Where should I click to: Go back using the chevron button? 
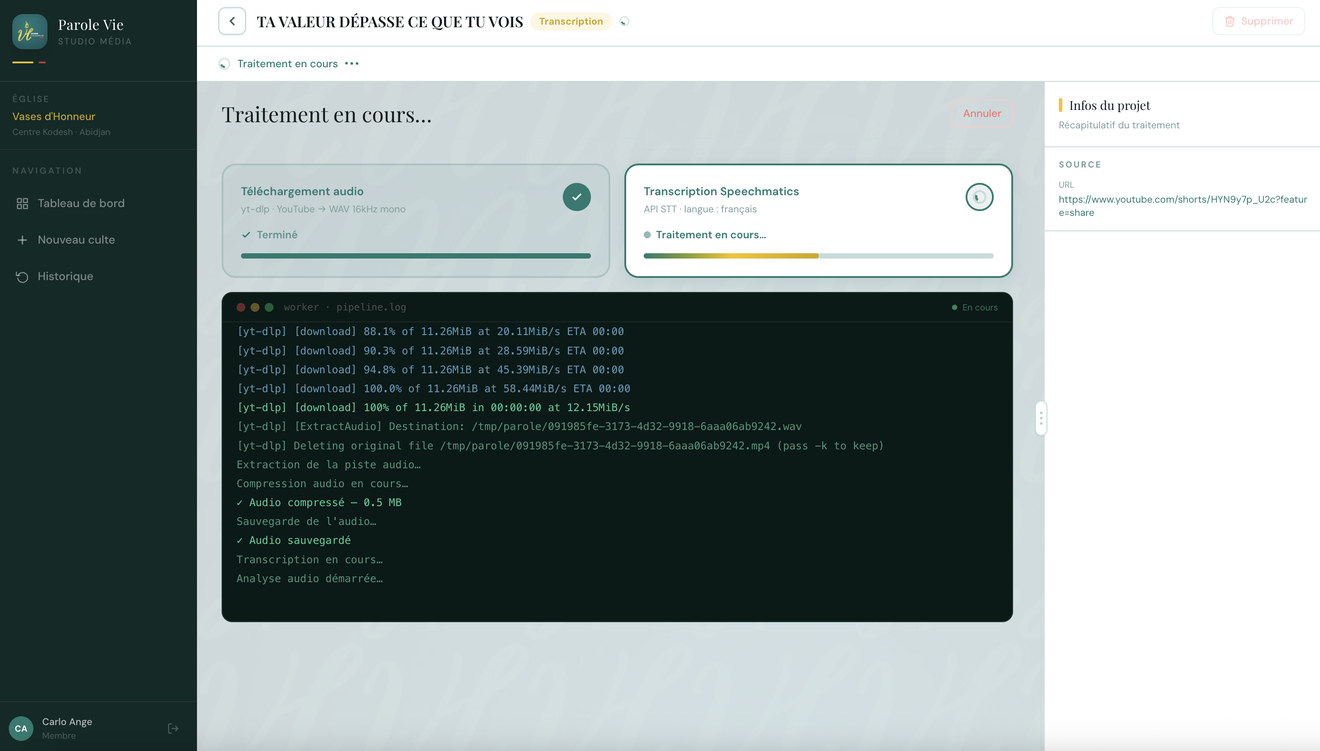point(232,21)
